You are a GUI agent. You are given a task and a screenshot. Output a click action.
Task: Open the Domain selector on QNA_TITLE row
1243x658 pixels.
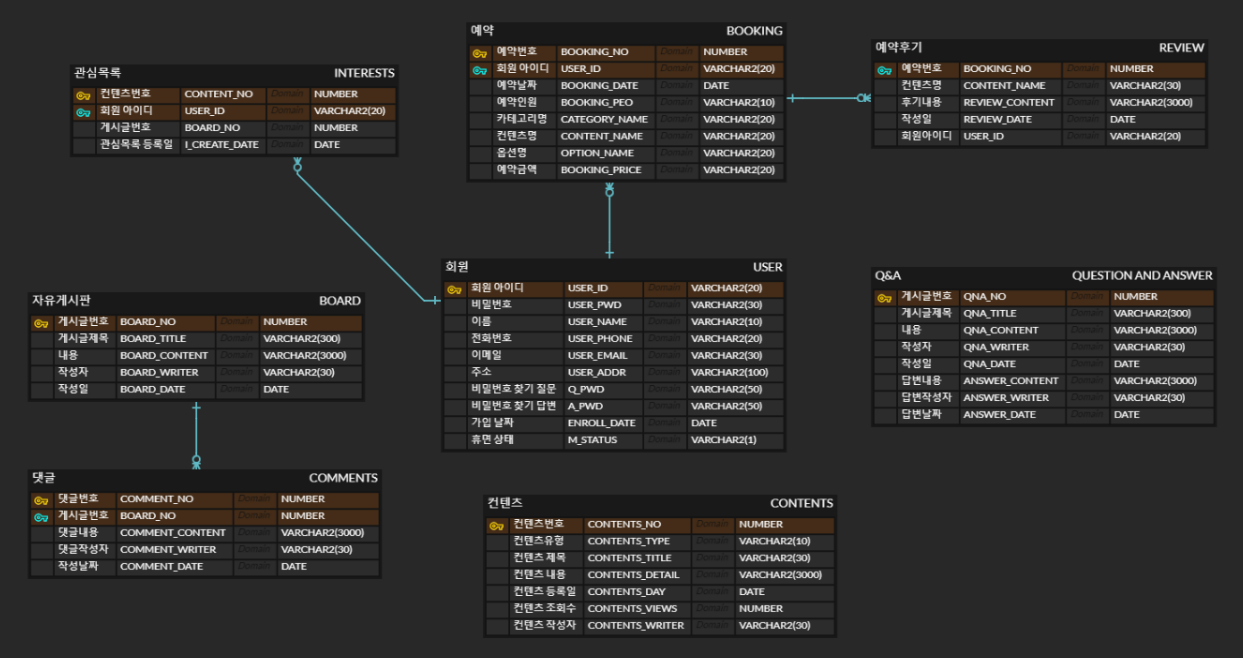tap(1086, 313)
